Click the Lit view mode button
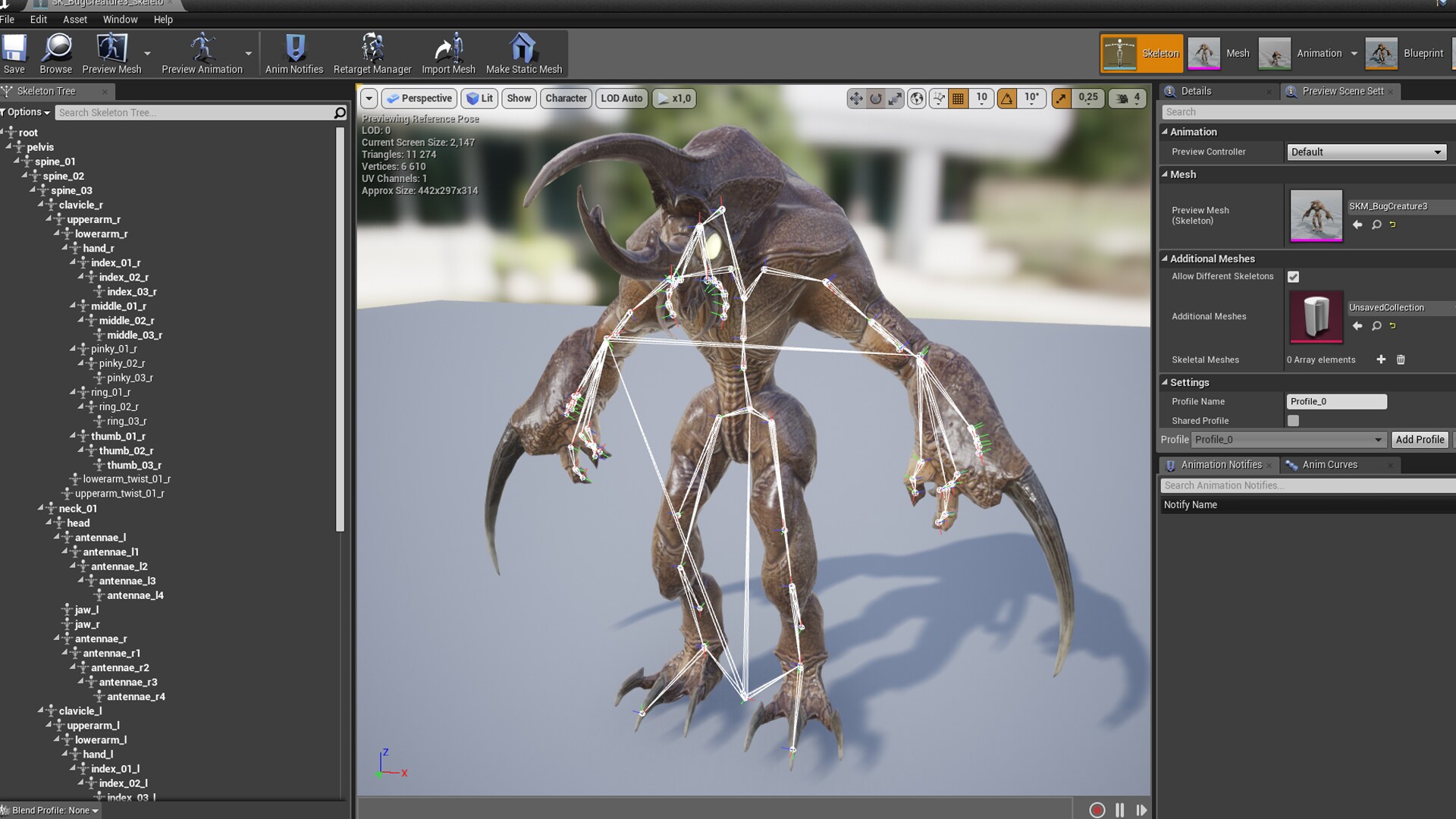Screen dimensions: 1456x819 (x=479, y=99)
